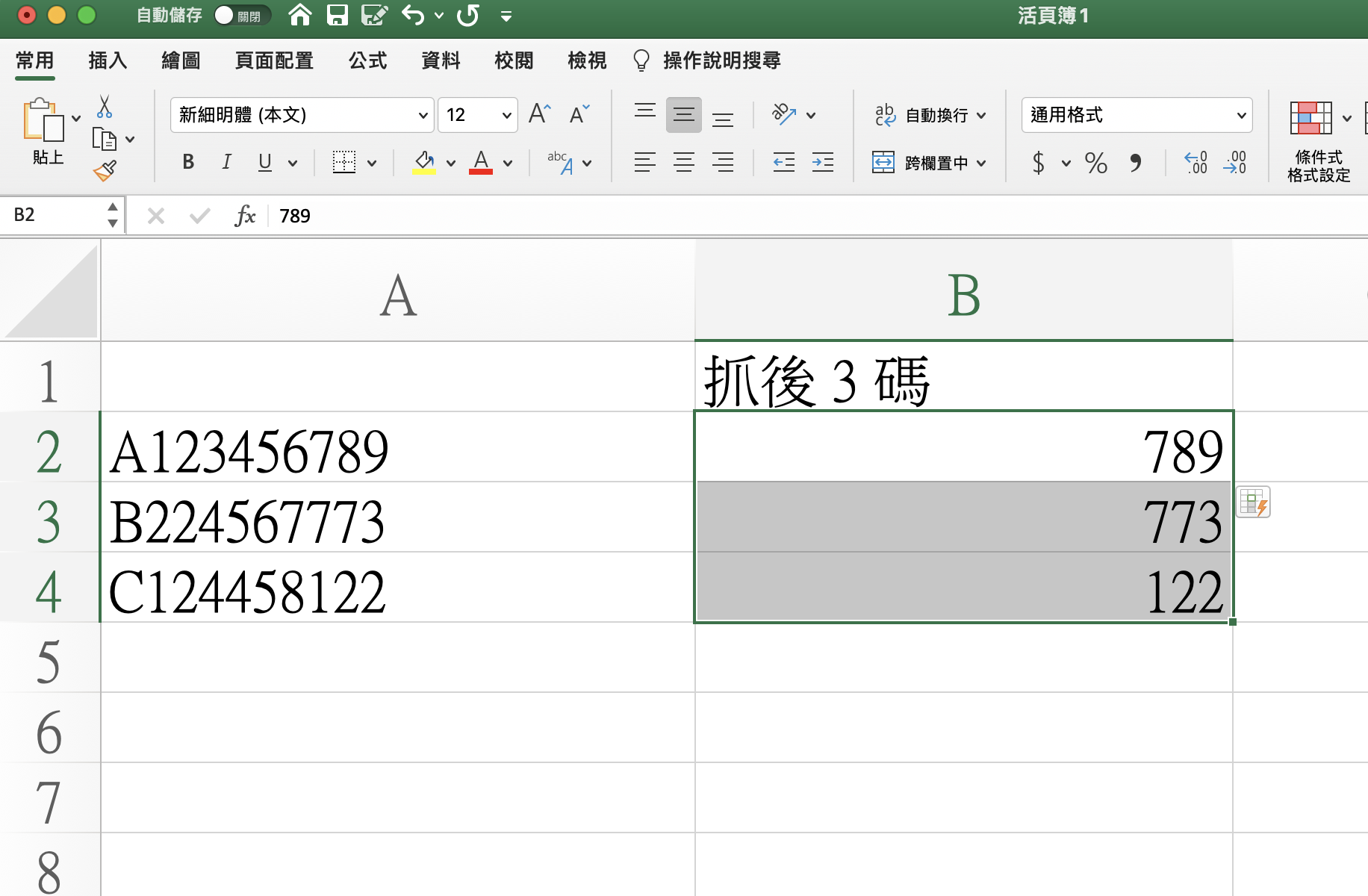This screenshot has width=1368, height=896.
Task: Increase font size with the larger A icon
Action: coord(539,114)
